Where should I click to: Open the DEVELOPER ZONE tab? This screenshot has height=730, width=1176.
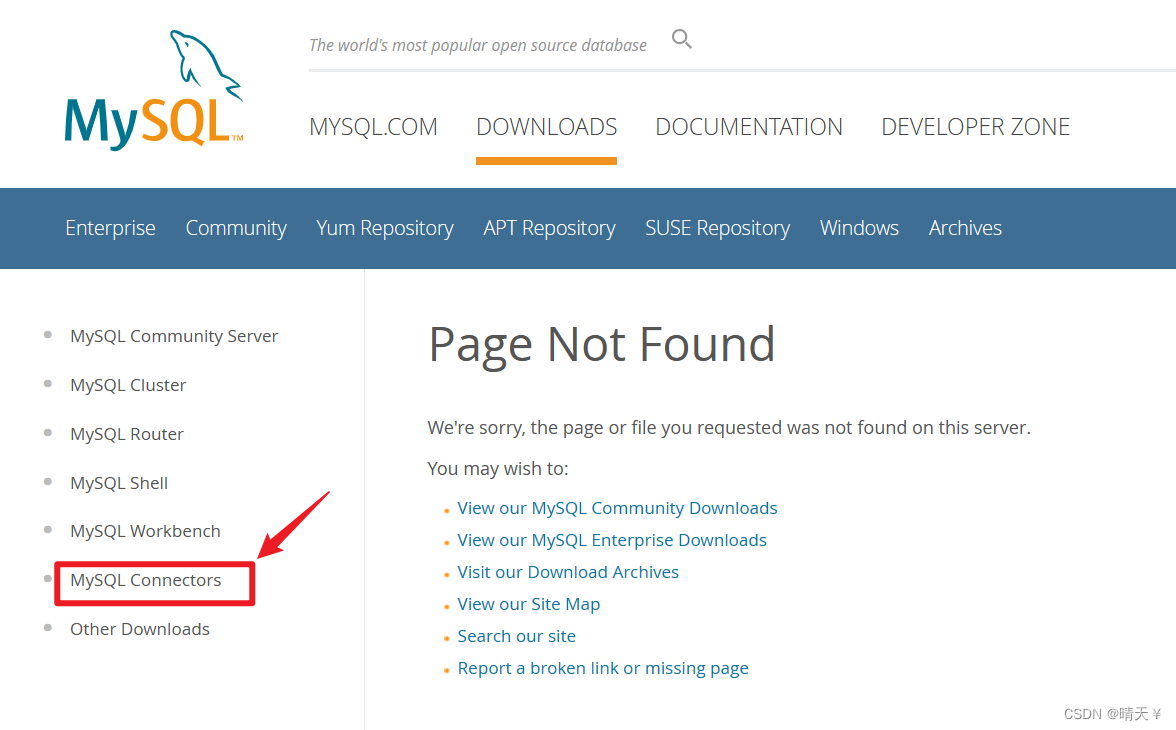[975, 127]
